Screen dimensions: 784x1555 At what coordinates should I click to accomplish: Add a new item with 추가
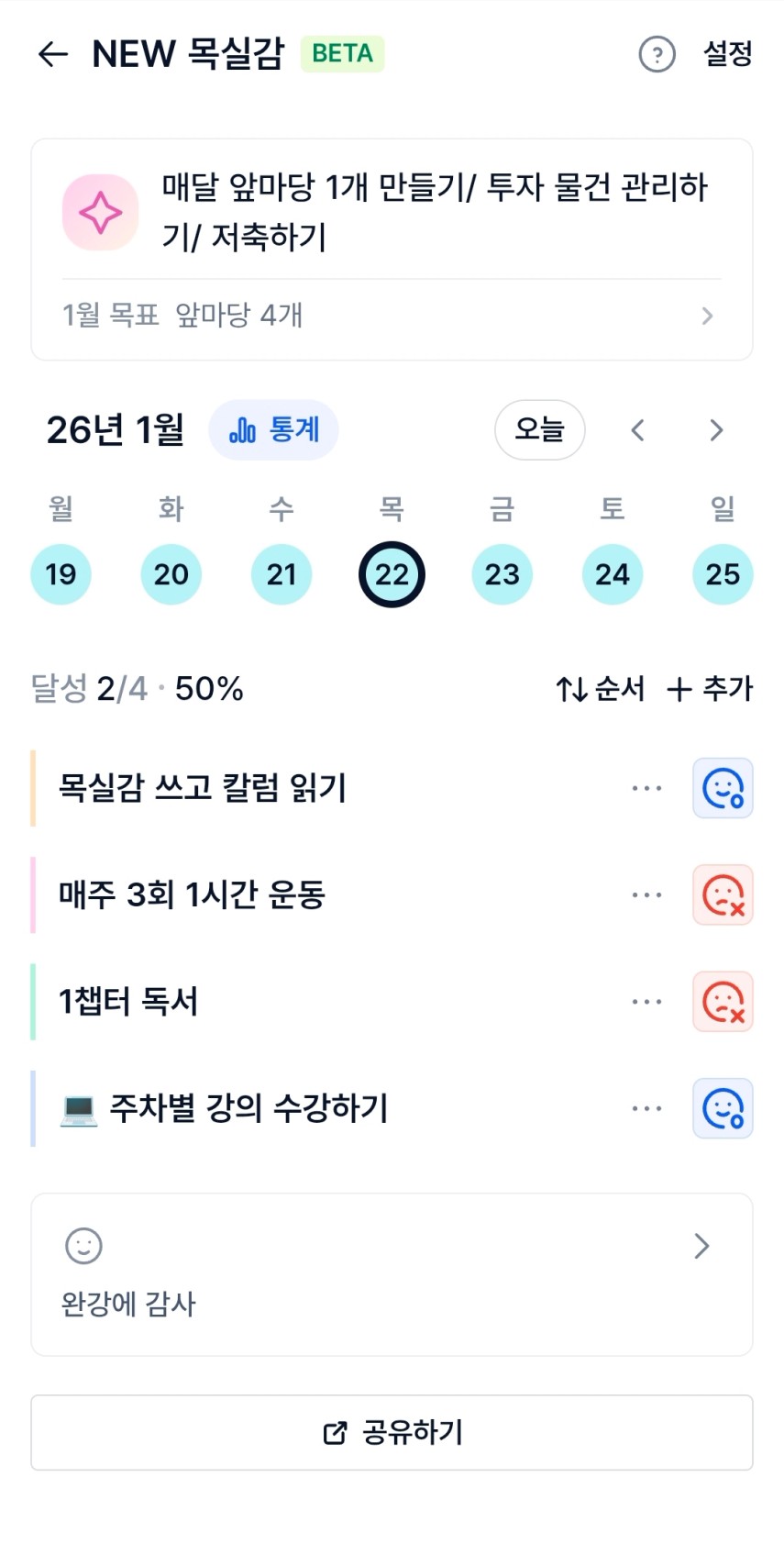(710, 689)
